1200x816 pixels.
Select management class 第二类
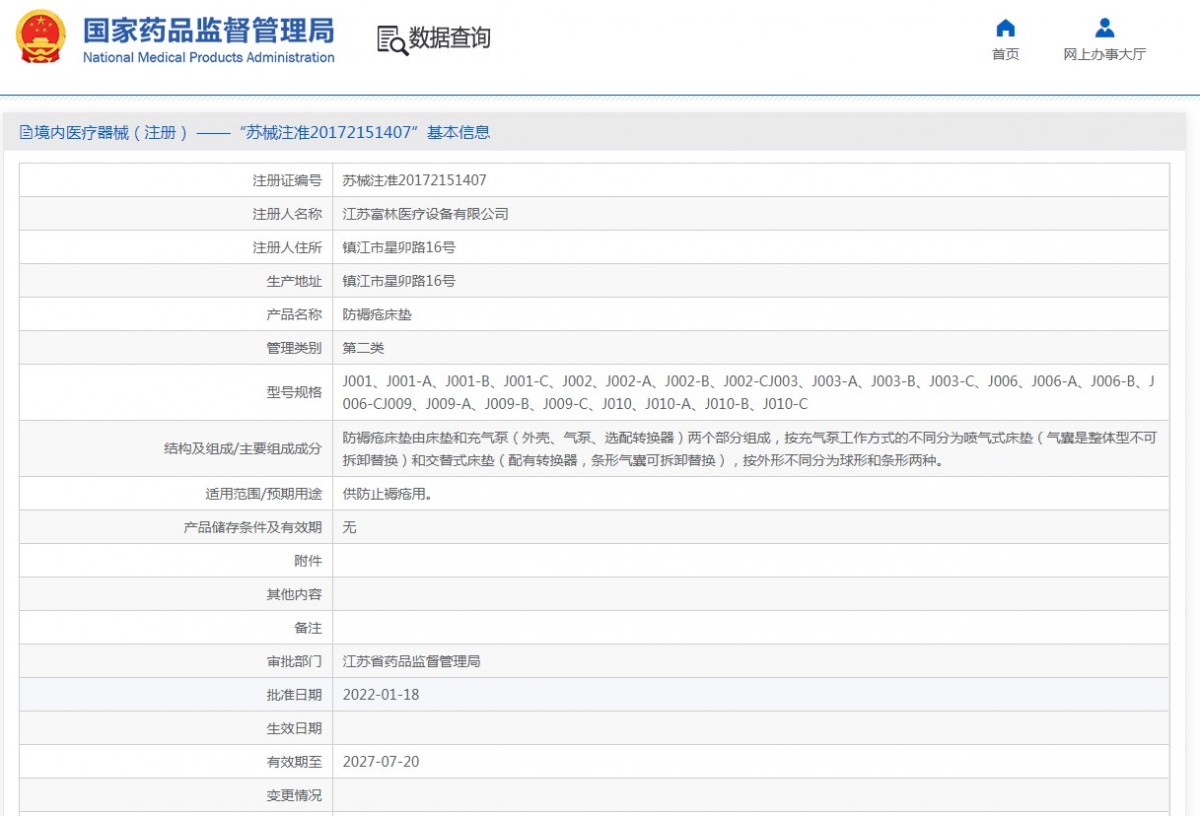(x=363, y=348)
